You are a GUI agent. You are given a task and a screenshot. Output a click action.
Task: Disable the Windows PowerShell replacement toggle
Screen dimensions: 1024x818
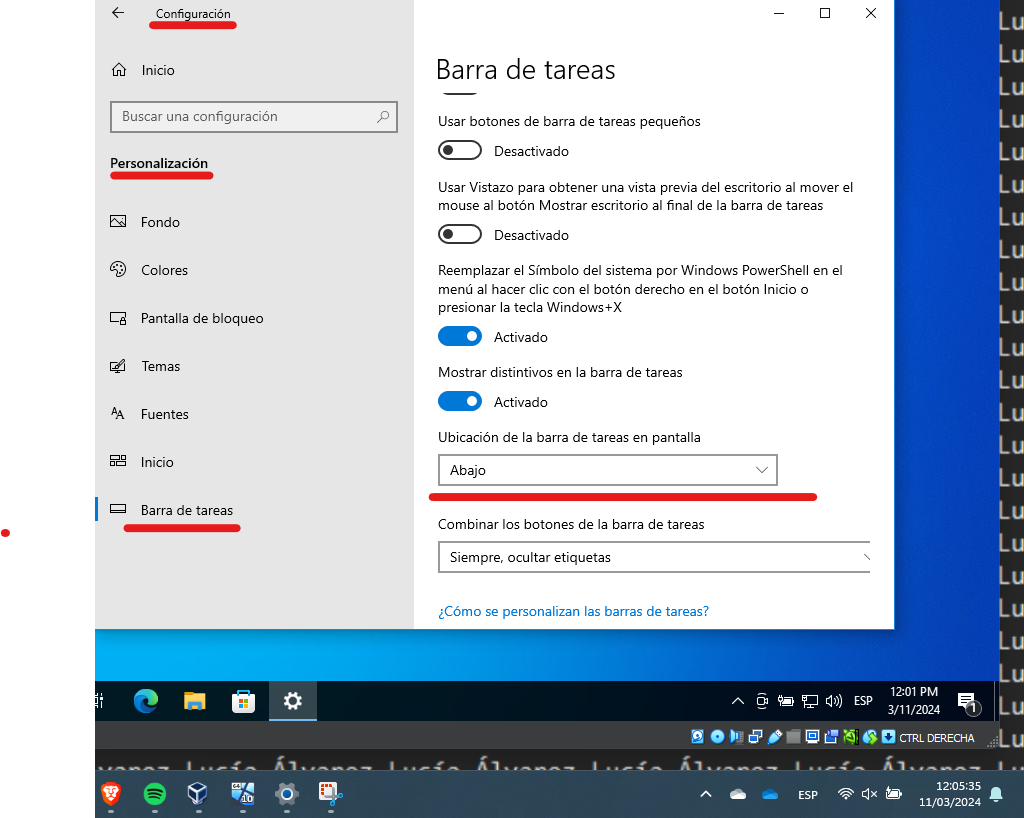point(460,336)
